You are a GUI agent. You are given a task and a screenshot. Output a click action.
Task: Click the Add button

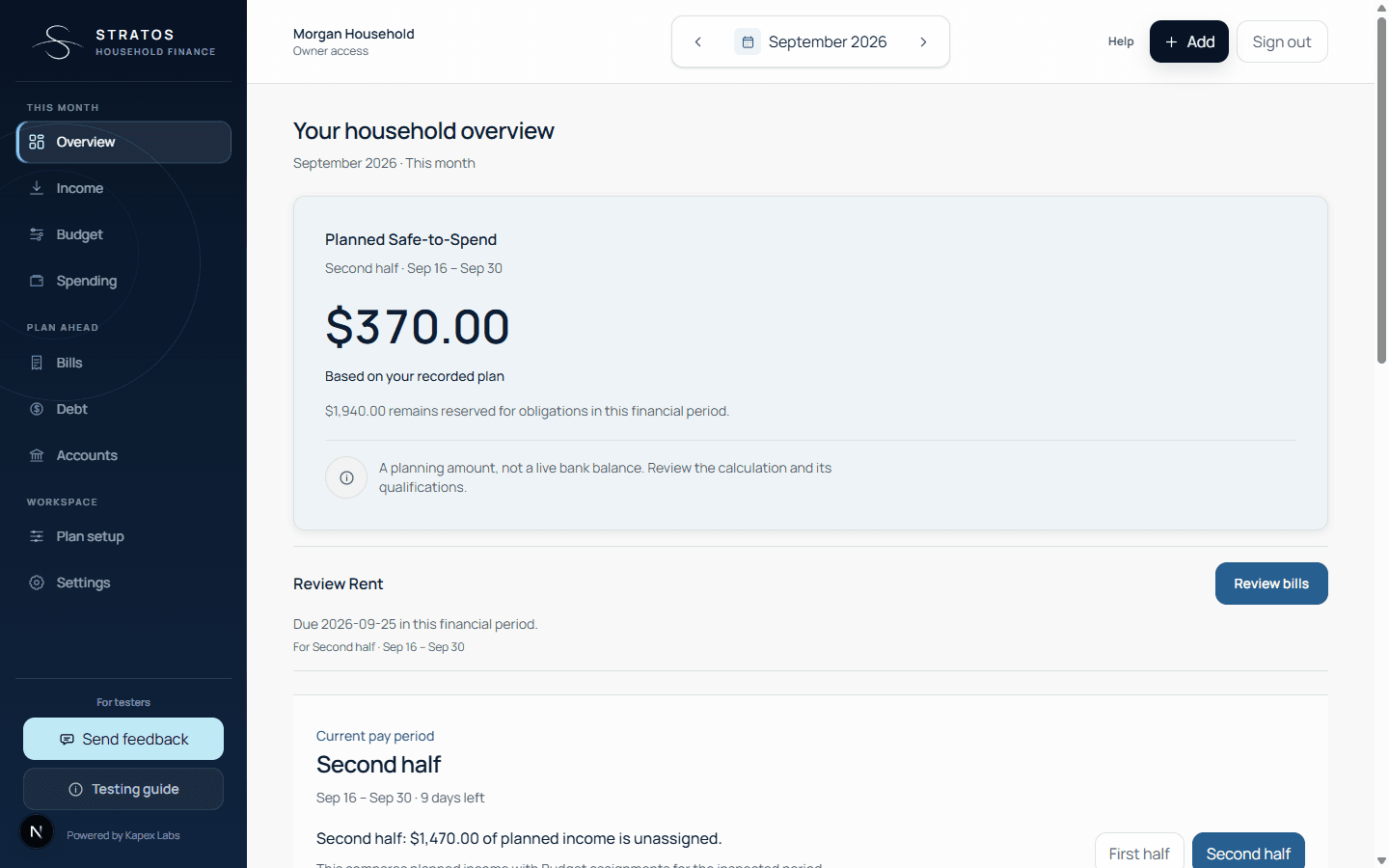pos(1189,41)
